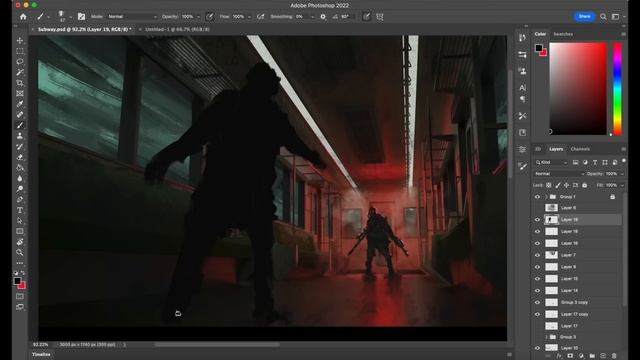This screenshot has width=640, height=360.
Task: Switch to the Untitled-1 document tab
Action: (177, 29)
